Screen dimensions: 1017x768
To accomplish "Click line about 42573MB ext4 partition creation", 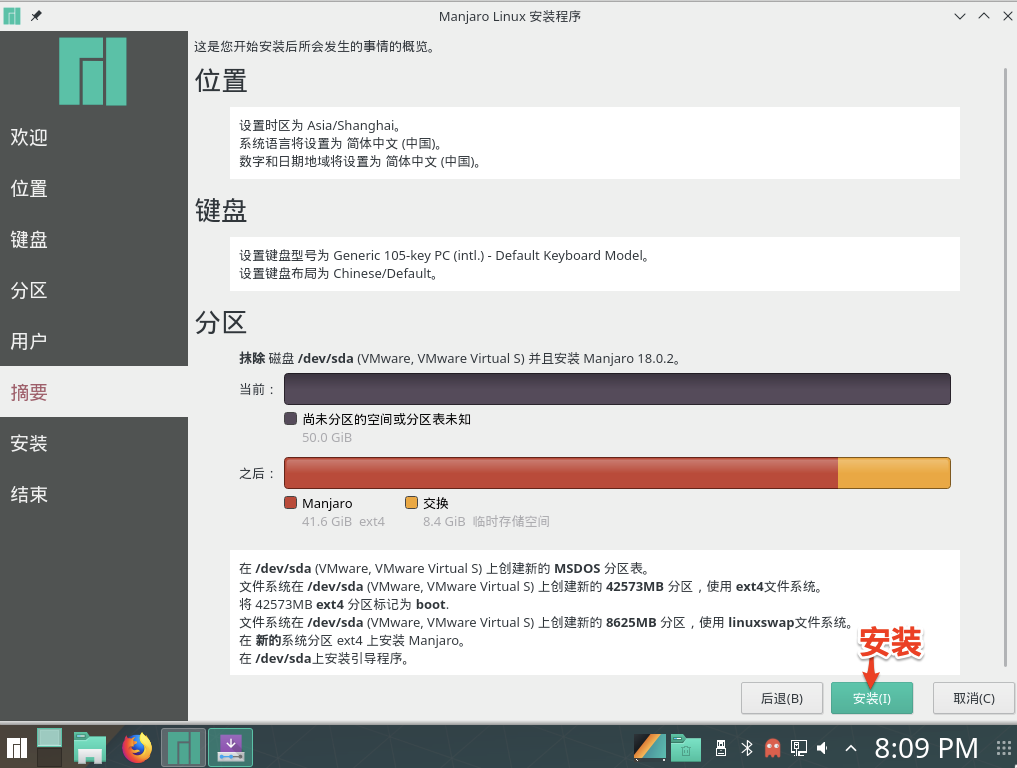I will (x=532, y=586).
